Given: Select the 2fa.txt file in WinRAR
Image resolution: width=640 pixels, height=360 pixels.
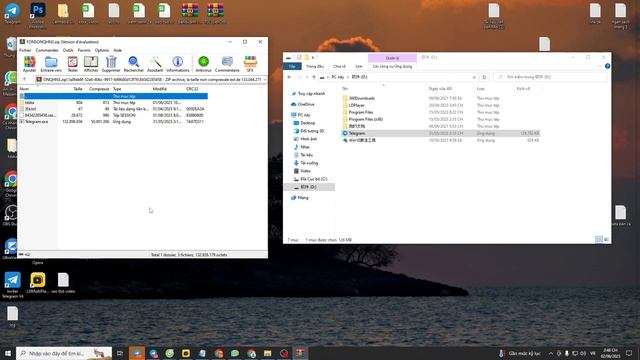Looking at the screenshot, I should [113, 109].
